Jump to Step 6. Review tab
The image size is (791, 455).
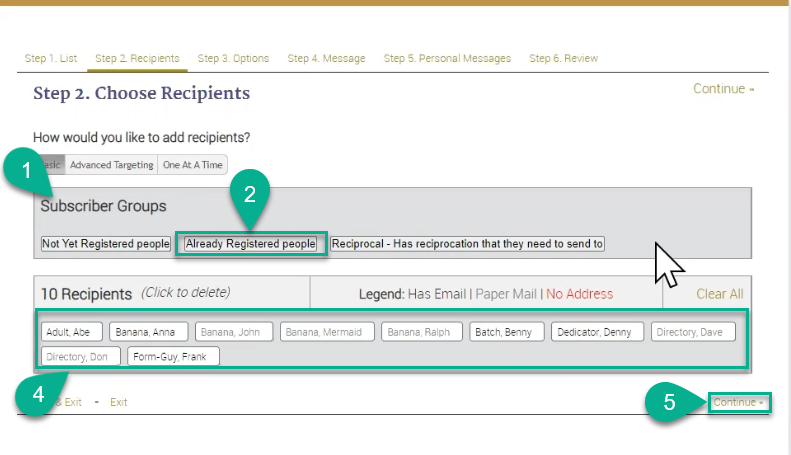(564, 58)
